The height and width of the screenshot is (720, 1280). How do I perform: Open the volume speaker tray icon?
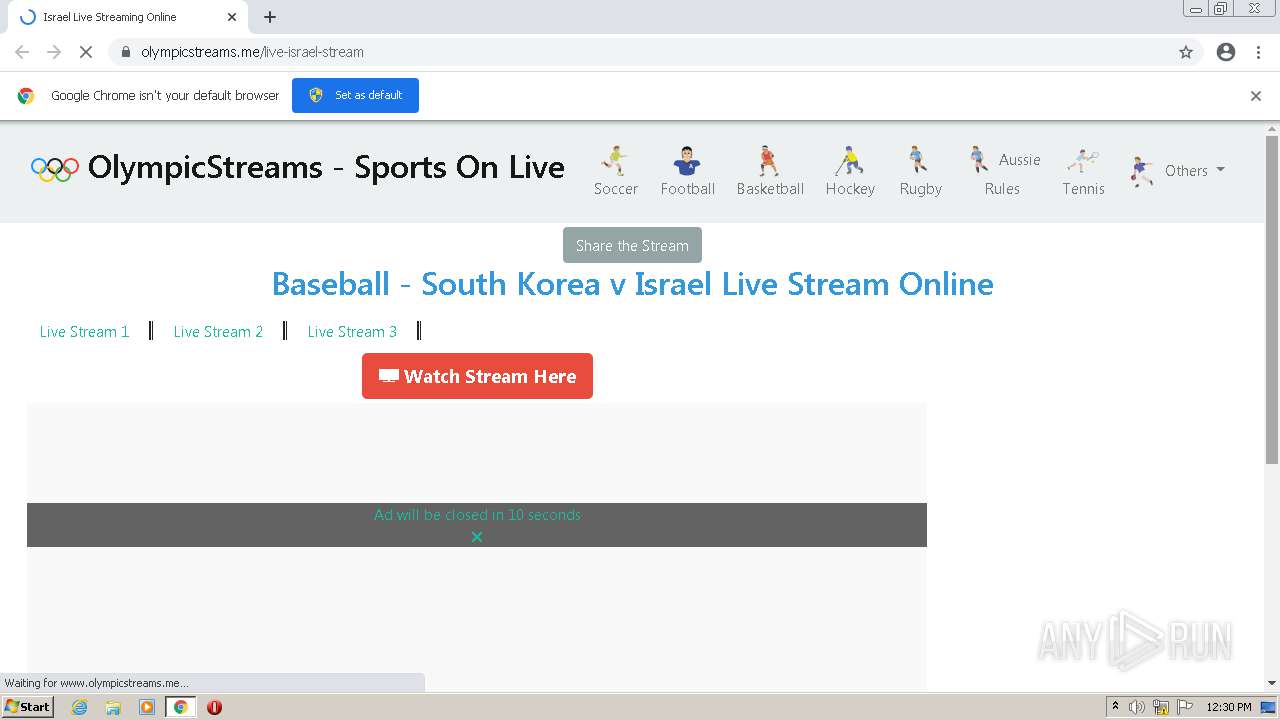click(x=1137, y=707)
